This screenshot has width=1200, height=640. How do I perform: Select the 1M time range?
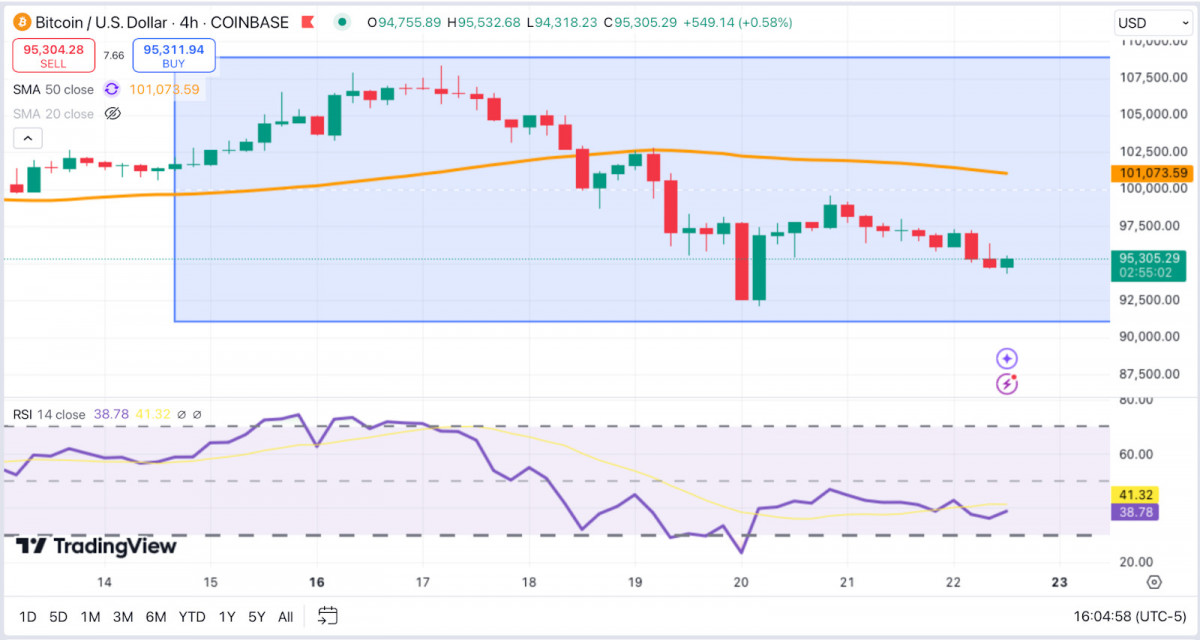pyautogui.click(x=90, y=617)
